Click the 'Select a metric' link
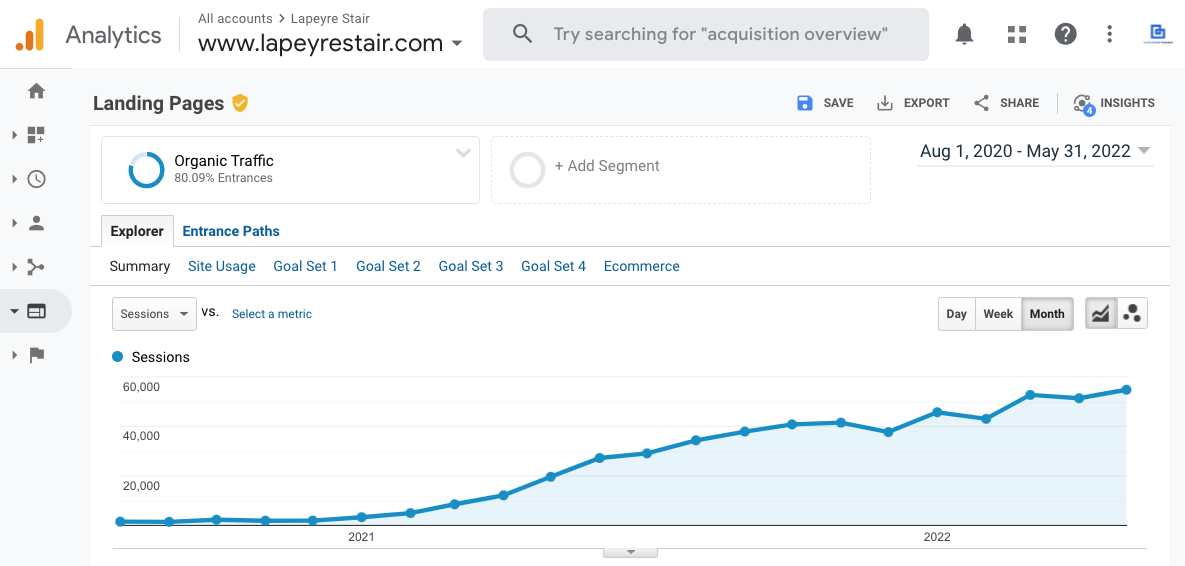The image size is (1185, 566). tap(272, 314)
